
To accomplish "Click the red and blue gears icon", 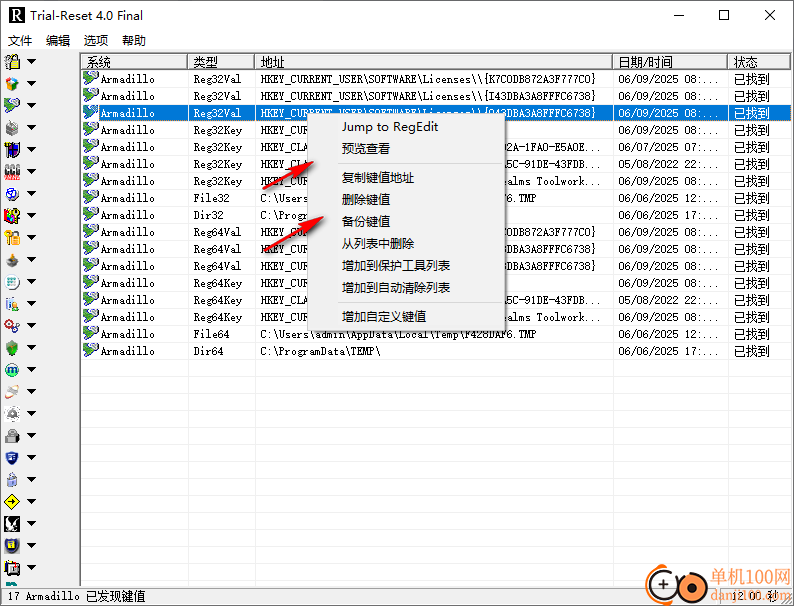I will click(12, 326).
